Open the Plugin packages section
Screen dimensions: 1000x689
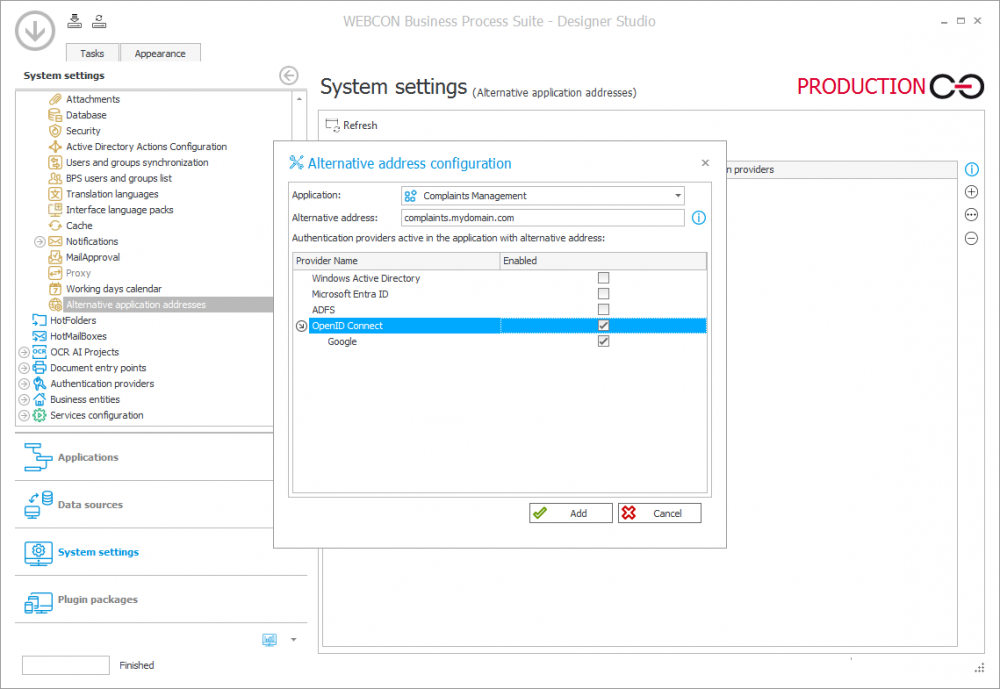(161, 600)
